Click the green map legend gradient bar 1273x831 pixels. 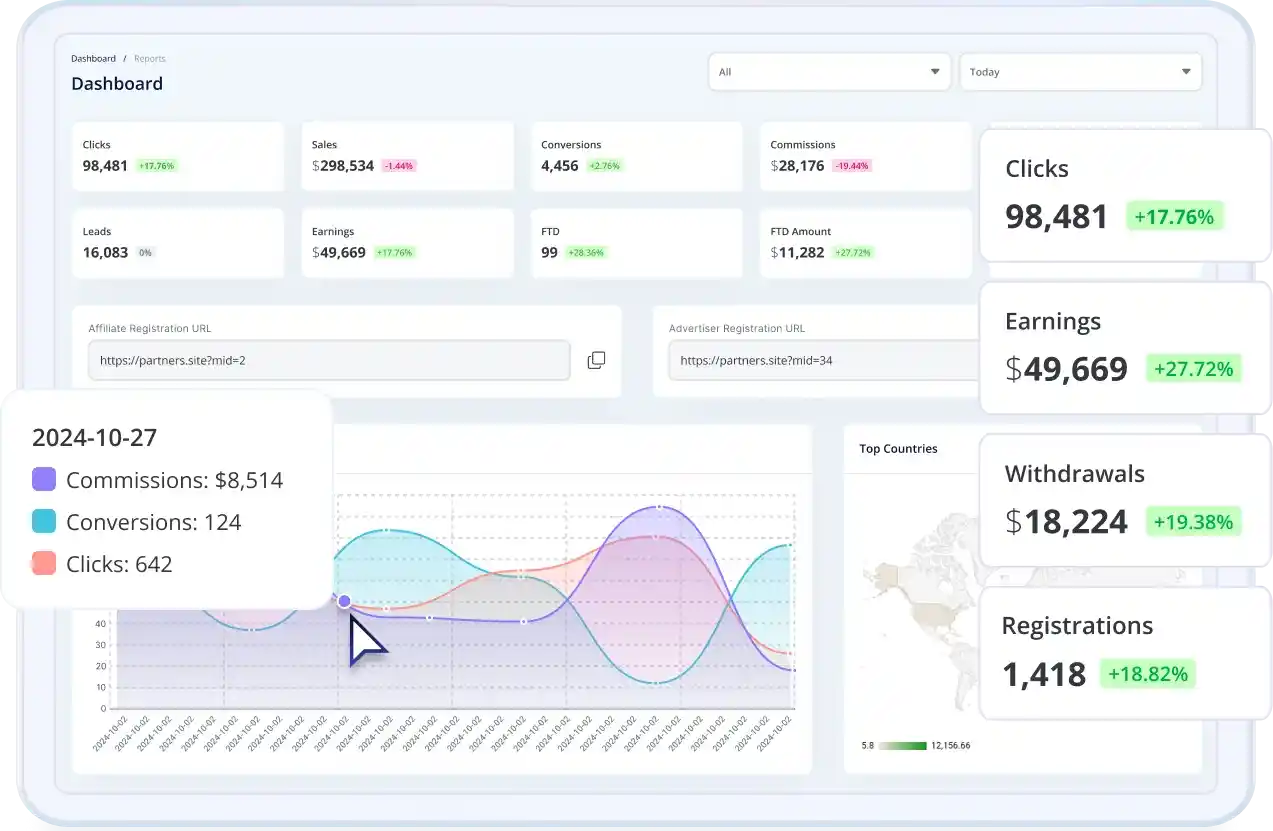point(903,745)
